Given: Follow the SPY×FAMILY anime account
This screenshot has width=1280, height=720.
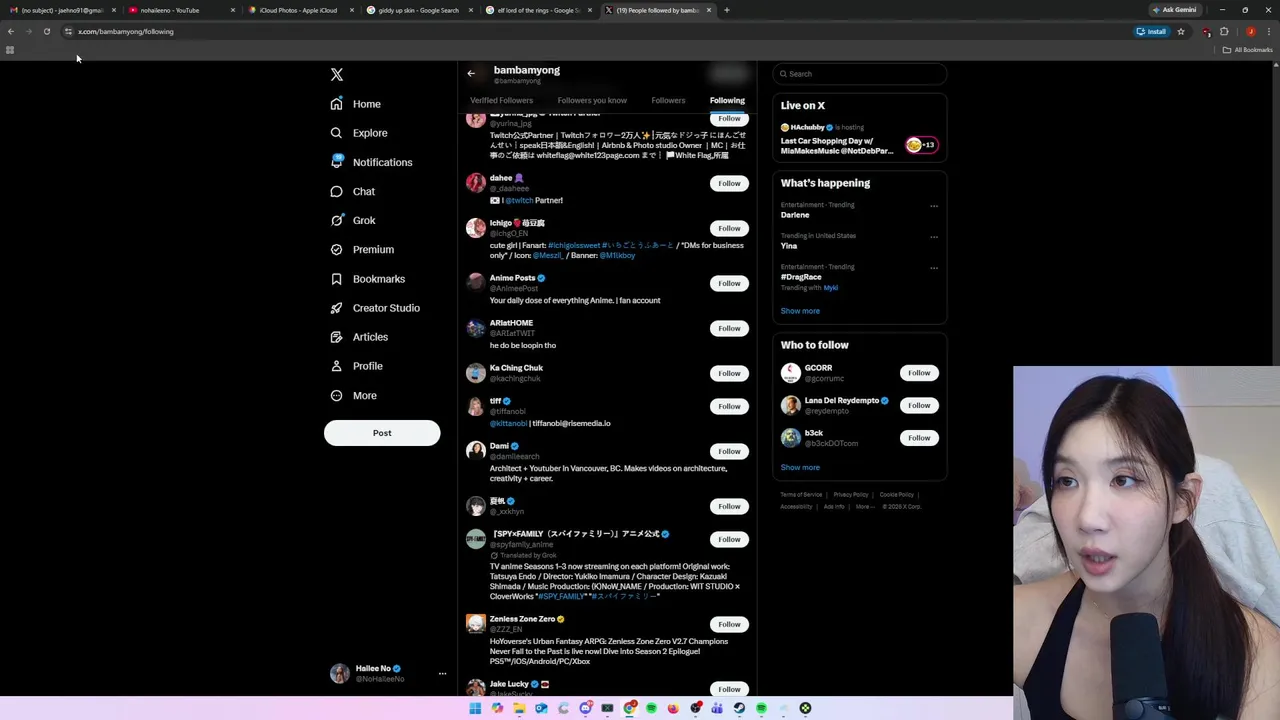Looking at the screenshot, I should pos(729,539).
